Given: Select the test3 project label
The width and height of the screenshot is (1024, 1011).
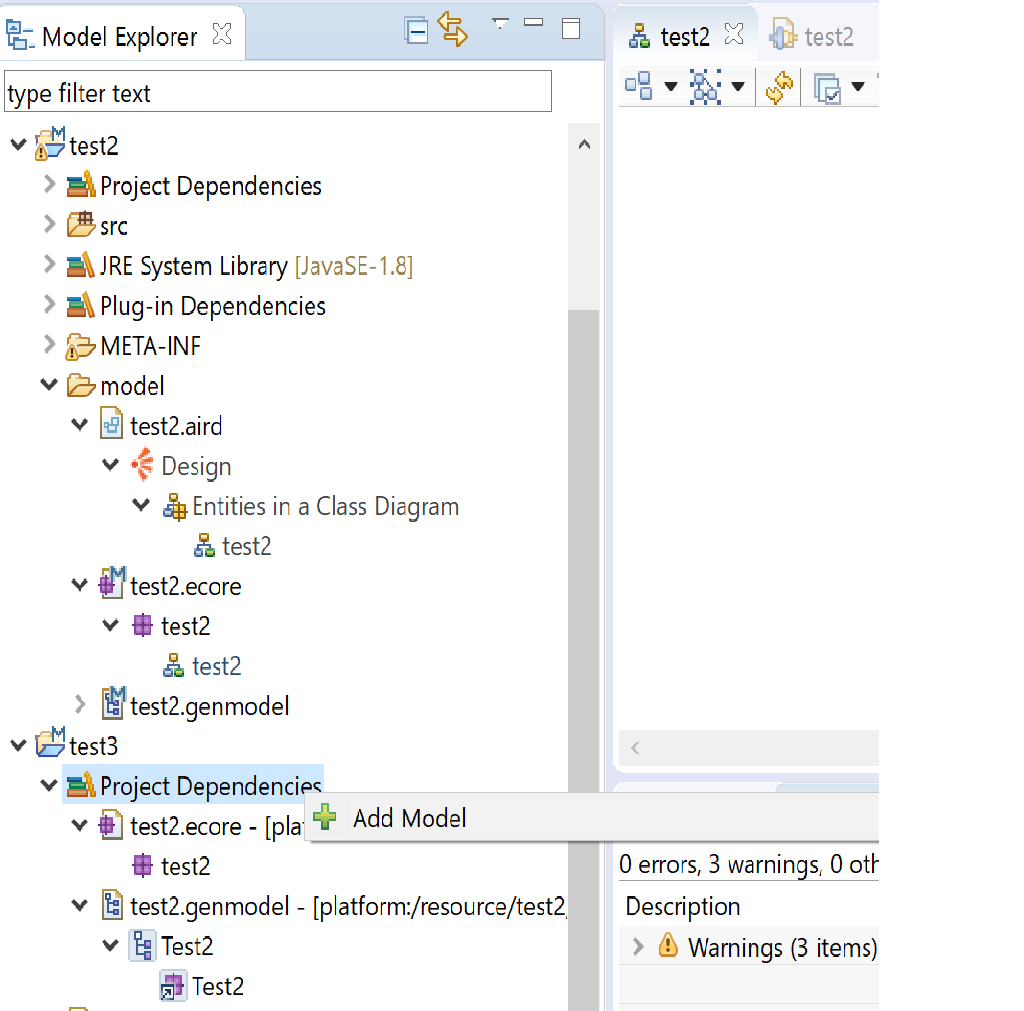Looking at the screenshot, I should tap(93, 746).
